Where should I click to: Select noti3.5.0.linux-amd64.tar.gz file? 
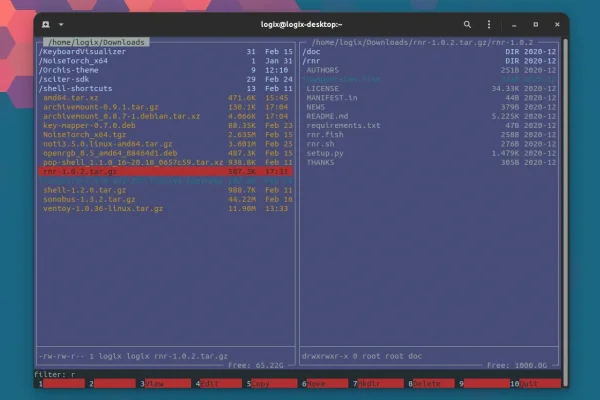click(x=165, y=144)
